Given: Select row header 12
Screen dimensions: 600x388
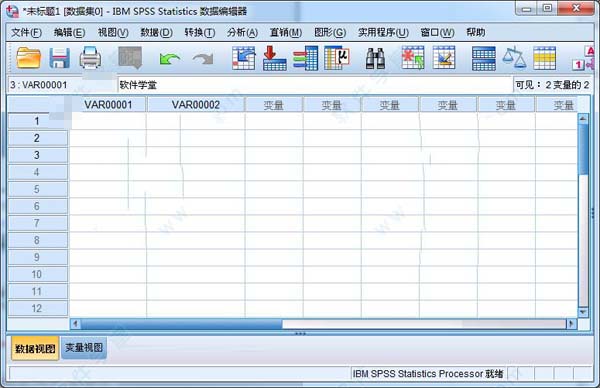Looking at the screenshot, I should pyautogui.click(x=37, y=308).
